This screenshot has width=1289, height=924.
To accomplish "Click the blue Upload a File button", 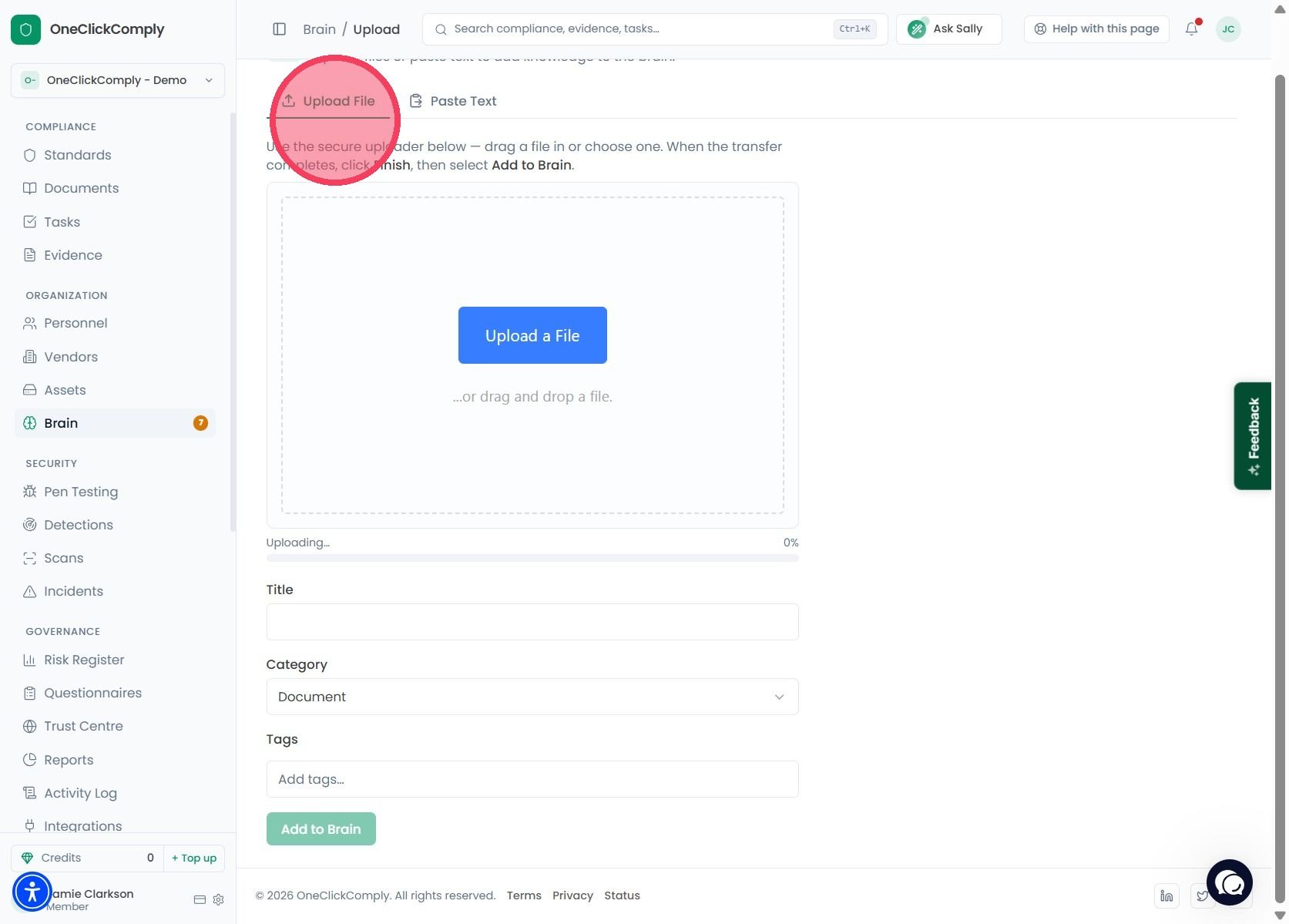I will (532, 335).
